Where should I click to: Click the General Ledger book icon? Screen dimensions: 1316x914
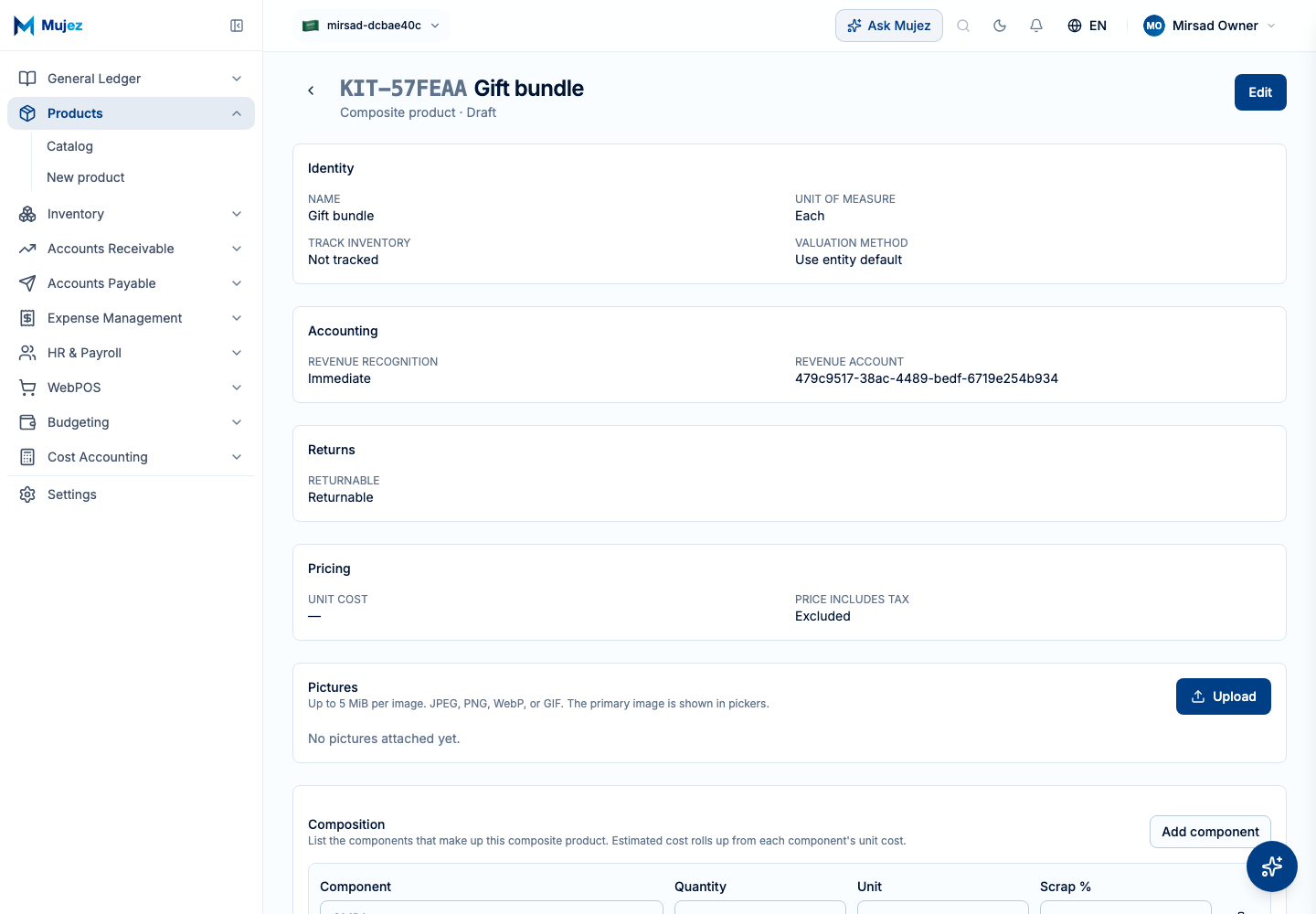point(27,79)
